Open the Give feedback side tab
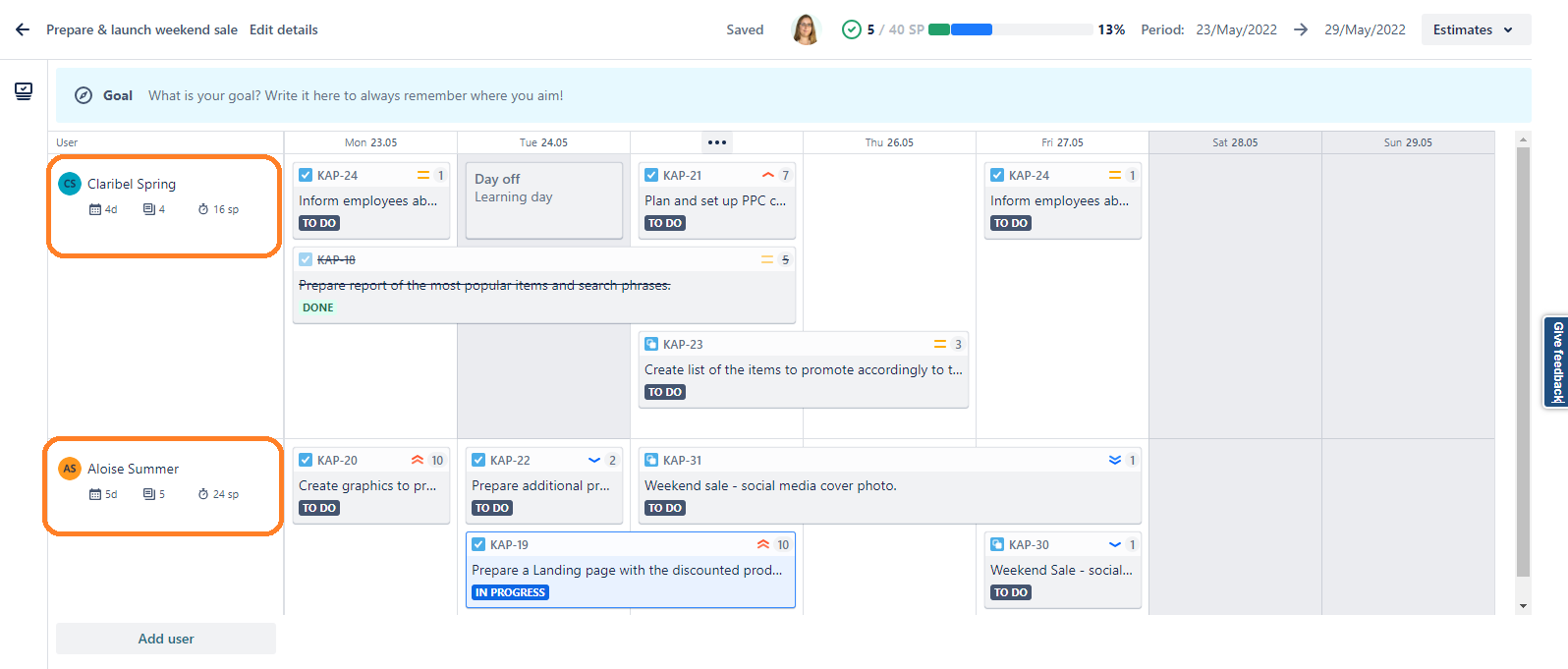 click(x=1556, y=362)
